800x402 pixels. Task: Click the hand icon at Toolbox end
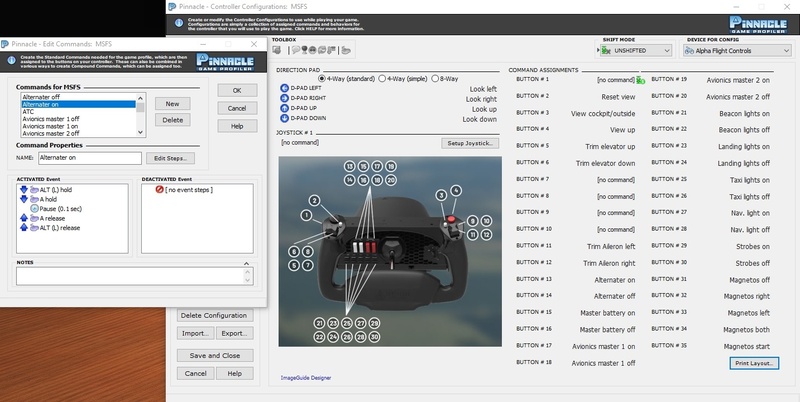coord(346,50)
